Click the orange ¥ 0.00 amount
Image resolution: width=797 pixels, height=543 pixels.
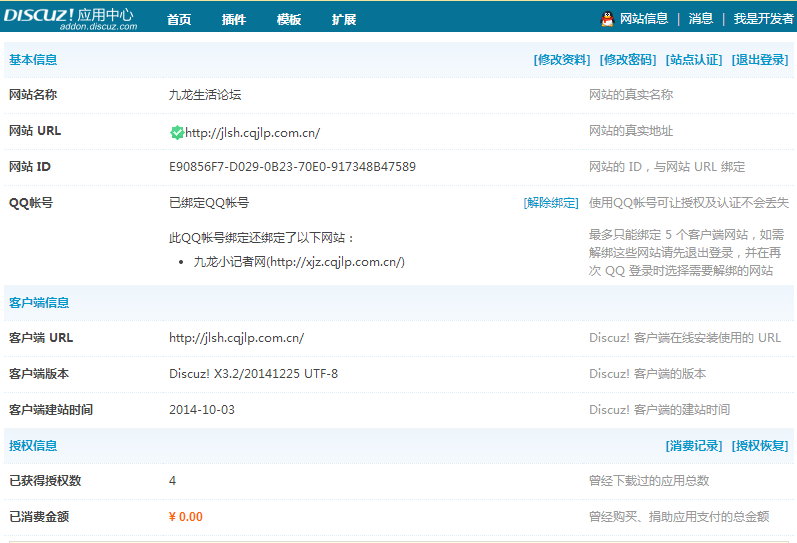coord(186,517)
